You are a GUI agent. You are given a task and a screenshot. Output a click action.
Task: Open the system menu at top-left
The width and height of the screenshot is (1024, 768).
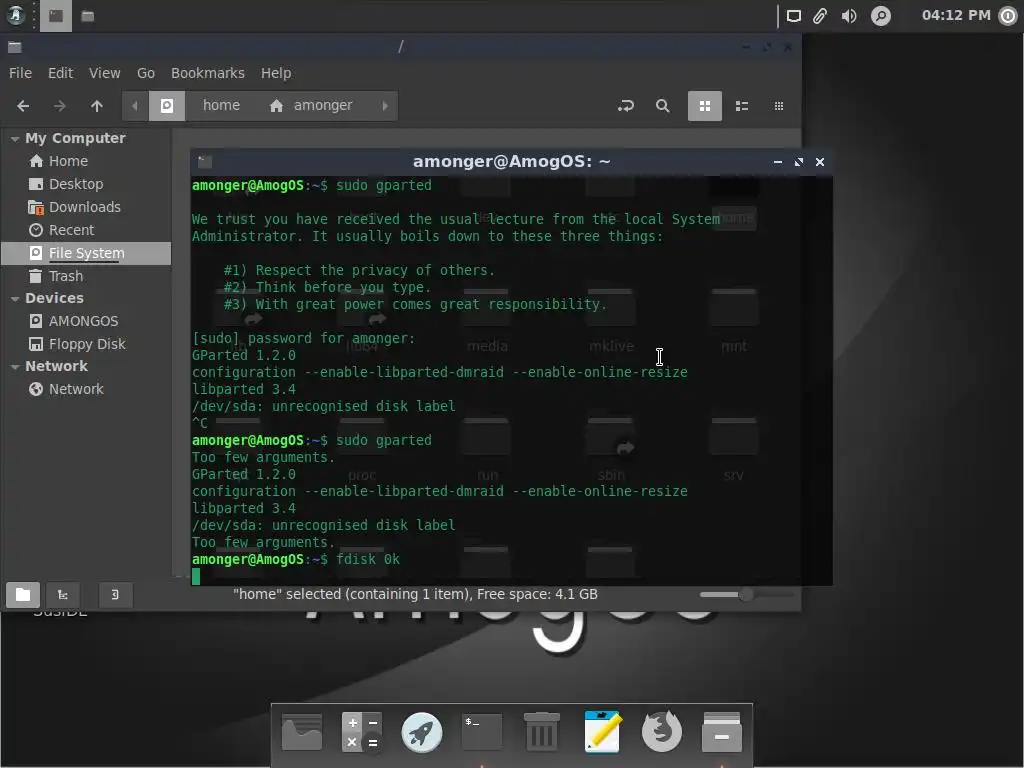15,16
